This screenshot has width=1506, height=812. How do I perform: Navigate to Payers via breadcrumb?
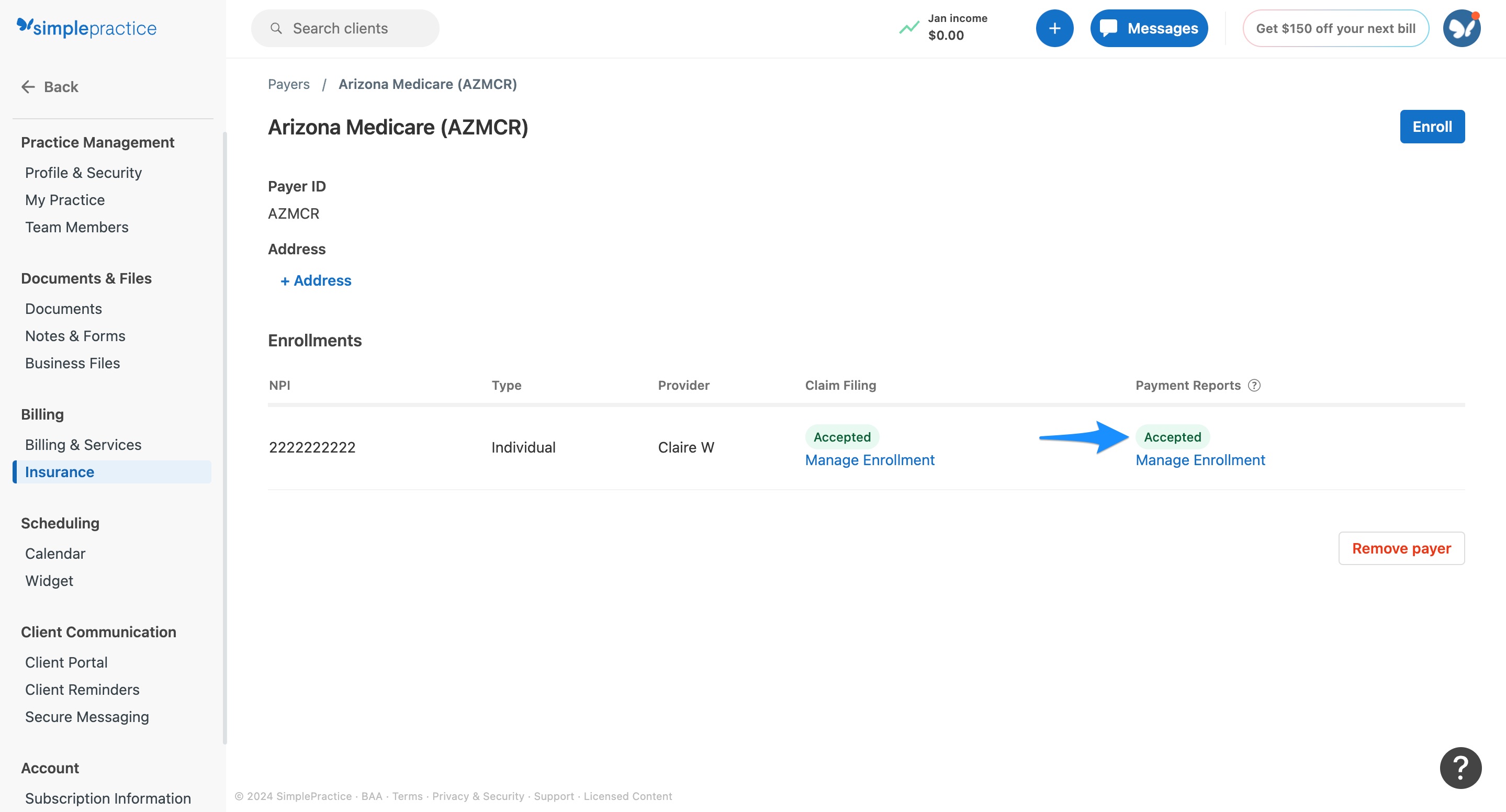[x=289, y=84]
